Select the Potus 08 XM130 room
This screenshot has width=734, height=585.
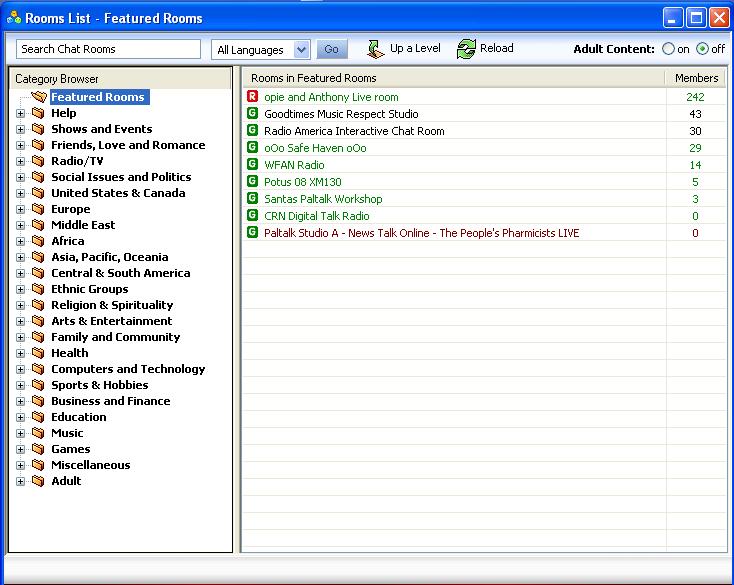[485, 182]
